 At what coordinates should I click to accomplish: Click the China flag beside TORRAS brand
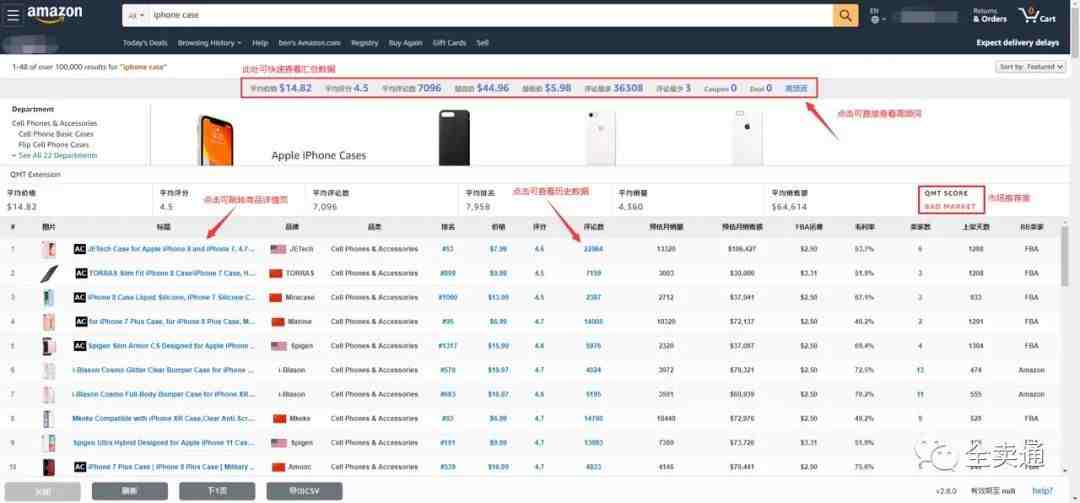(276, 273)
